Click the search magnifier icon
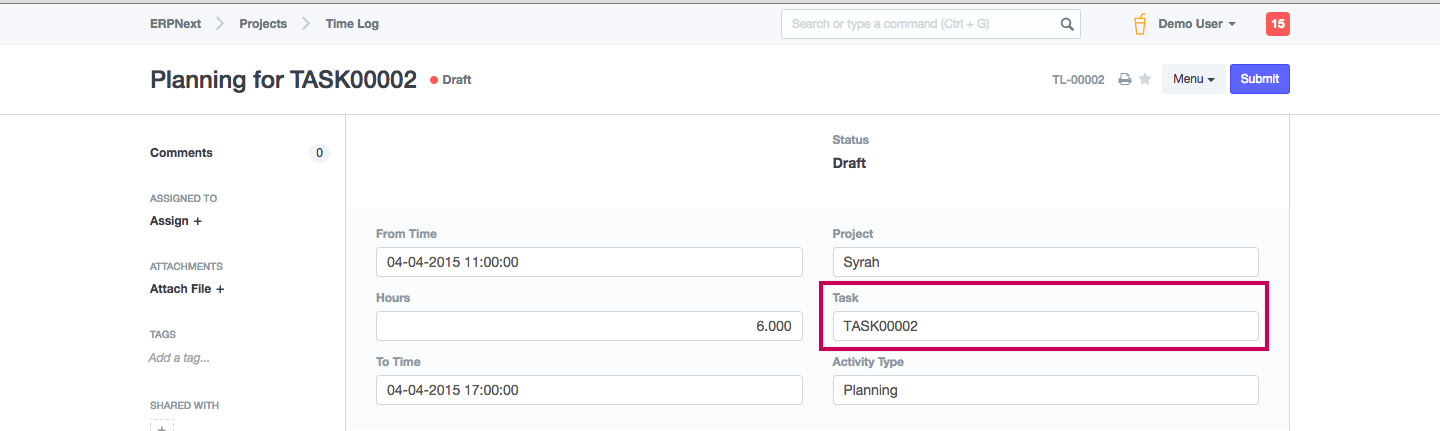 click(x=1067, y=24)
